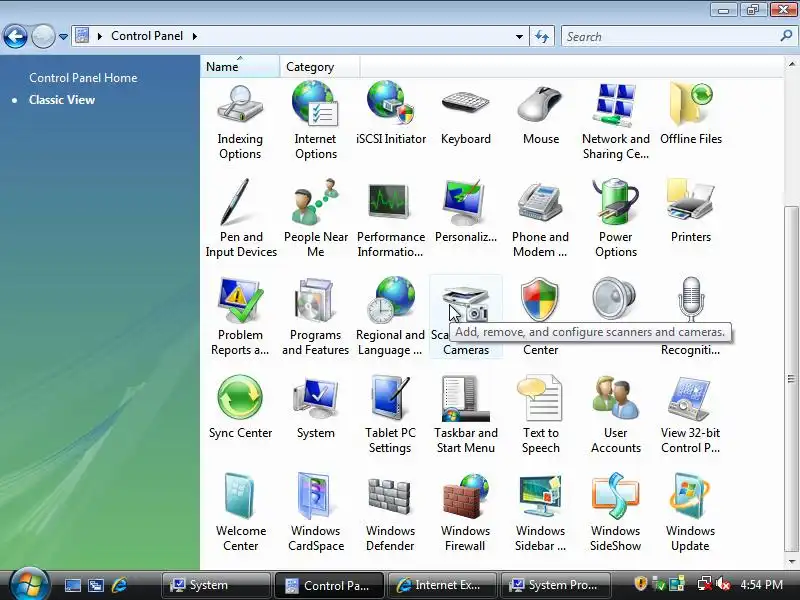This screenshot has height=600, width=800.
Task: Open the Keyboard settings icon
Action: (x=465, y=115)
